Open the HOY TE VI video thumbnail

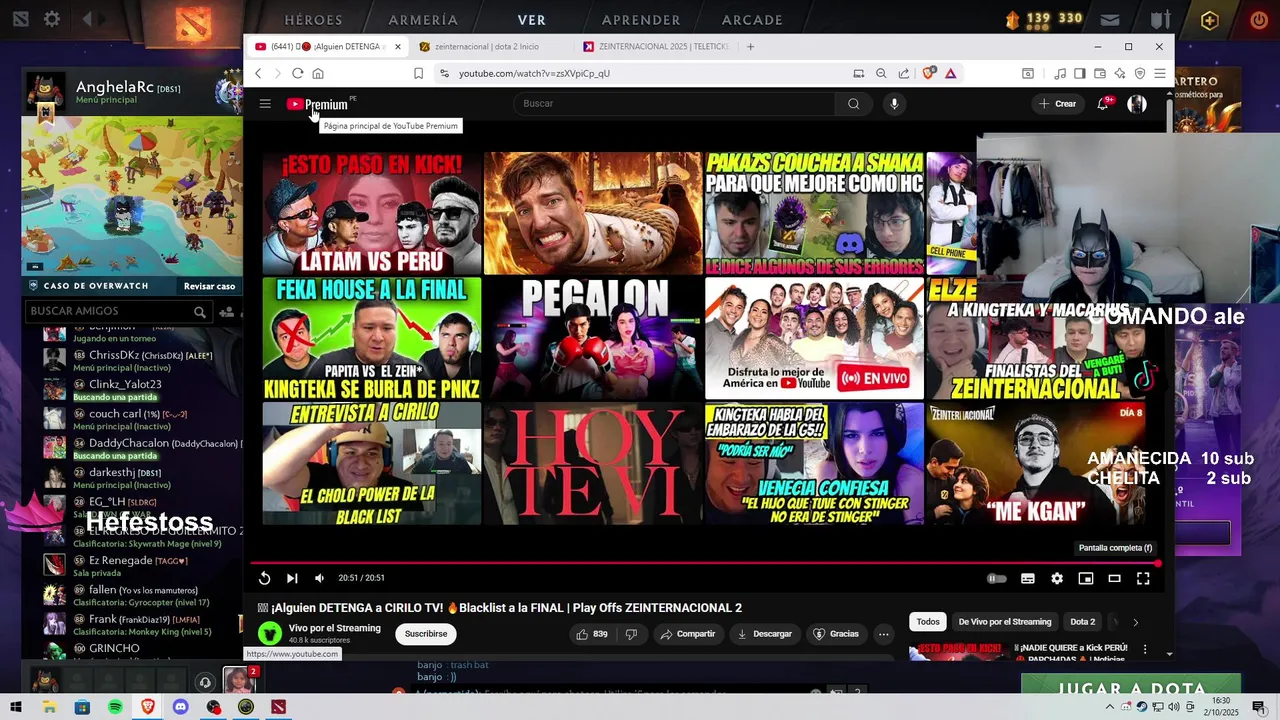pos(593,464)
